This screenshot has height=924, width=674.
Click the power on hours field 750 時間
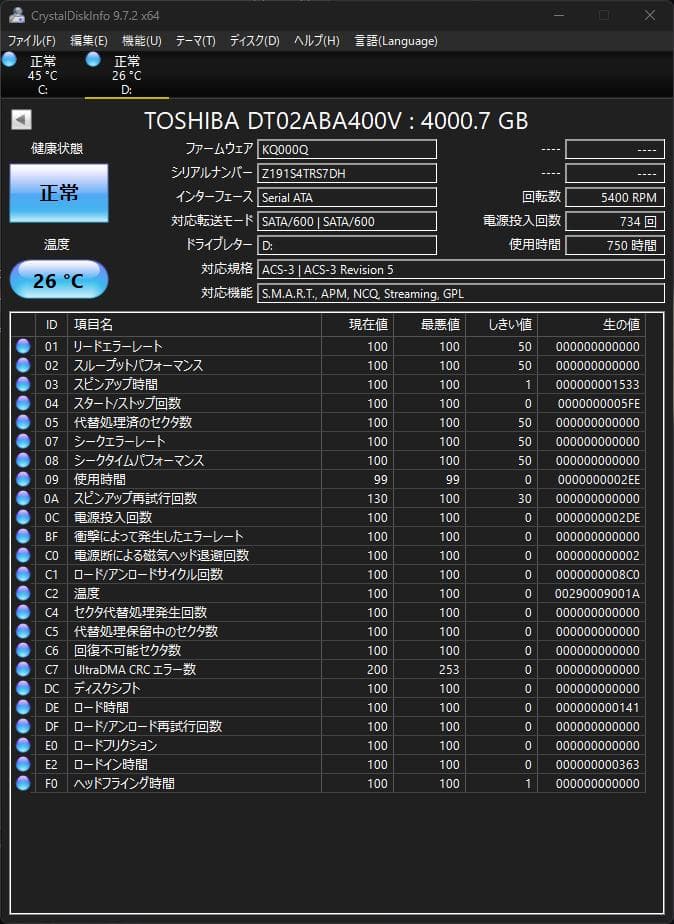coord(615,245)
